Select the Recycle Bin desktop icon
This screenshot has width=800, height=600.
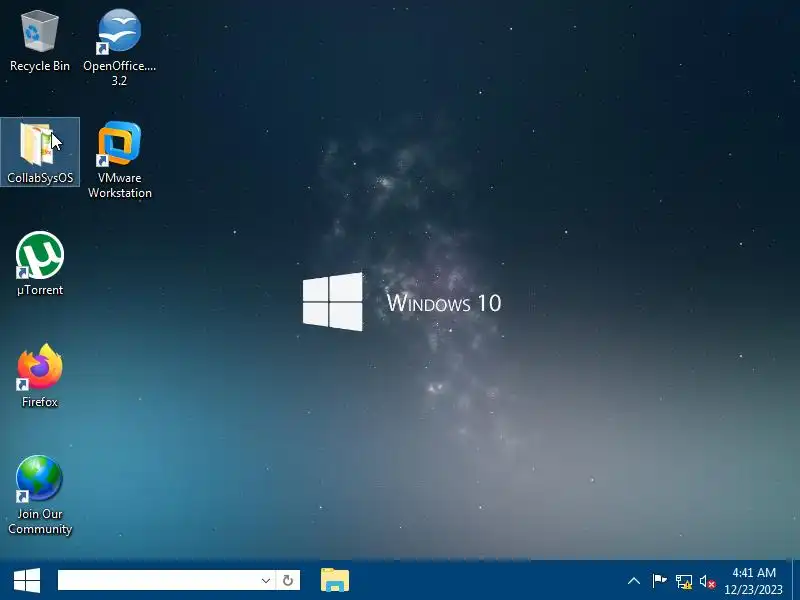40,41
